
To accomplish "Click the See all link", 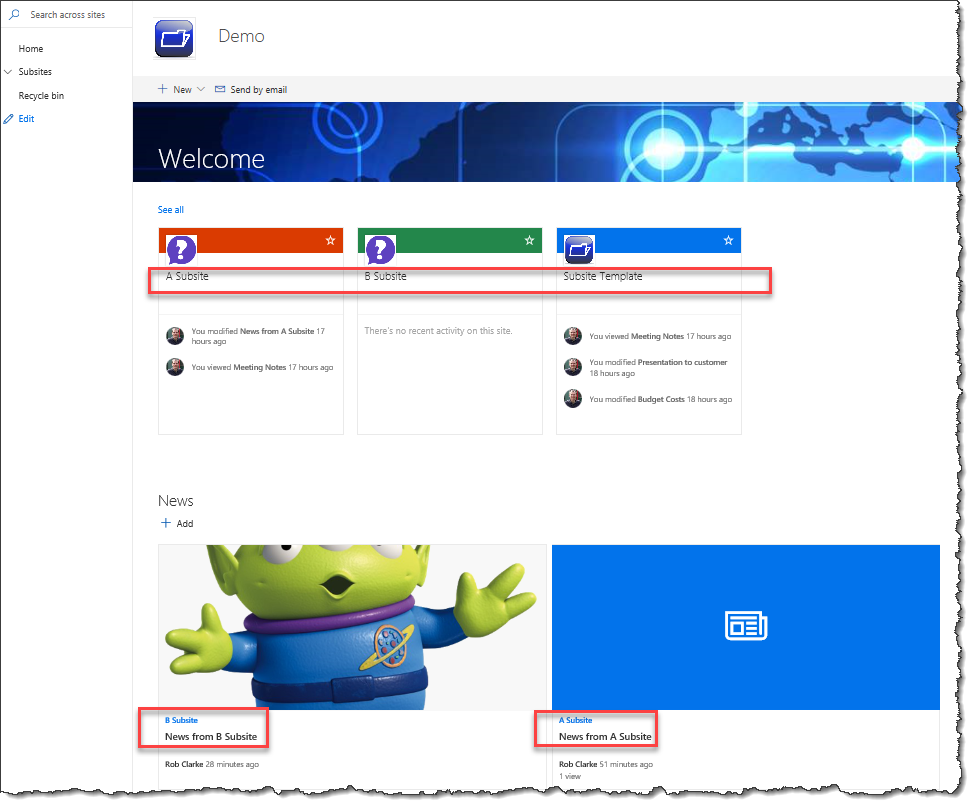I will point(171,210).
